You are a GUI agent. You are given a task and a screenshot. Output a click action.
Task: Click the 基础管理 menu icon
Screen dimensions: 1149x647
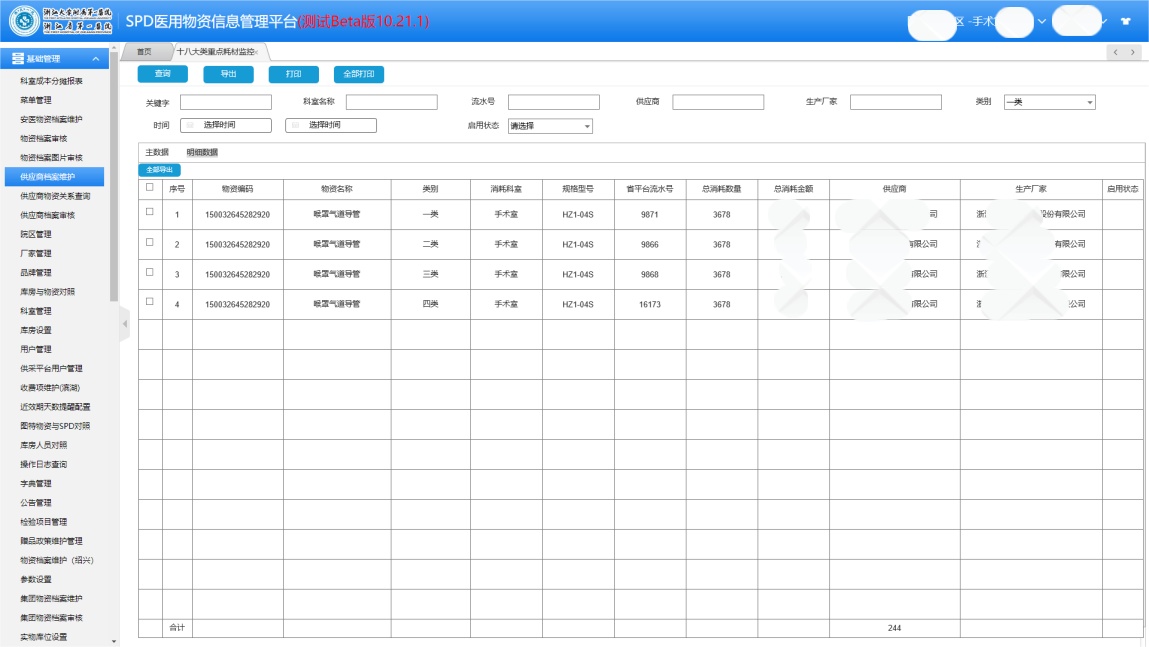pyautogui.click(x=17, y=59)
